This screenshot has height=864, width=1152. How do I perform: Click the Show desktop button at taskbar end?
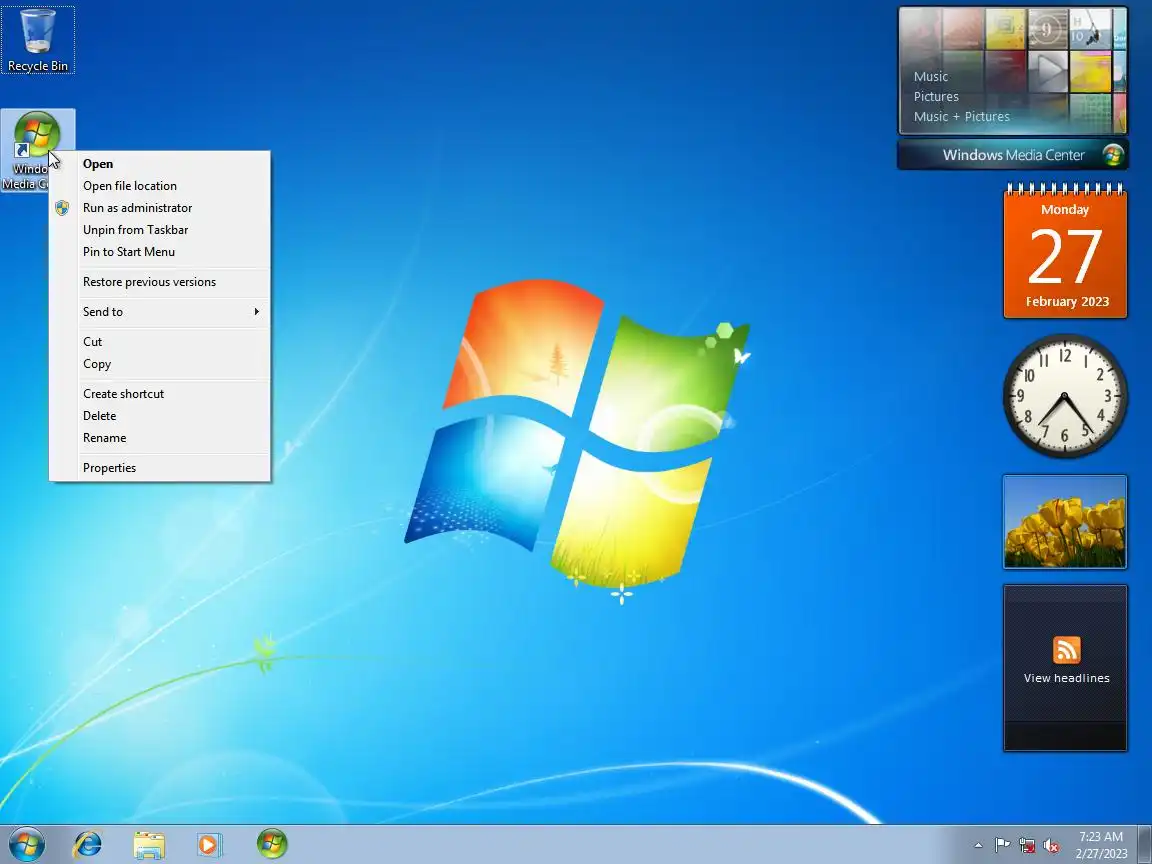1145,844
